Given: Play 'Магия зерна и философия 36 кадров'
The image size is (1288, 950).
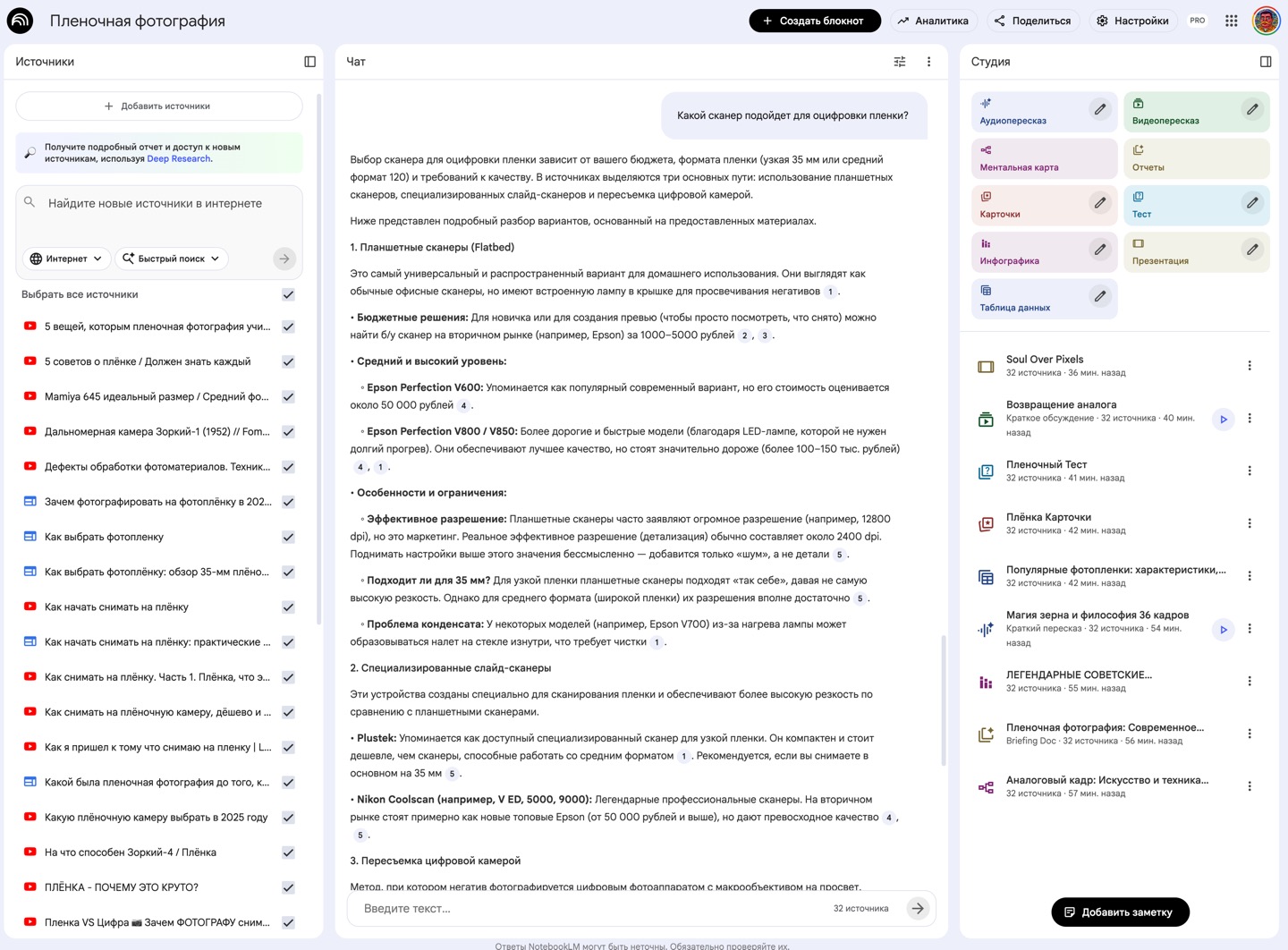Looking at the screenshot, I should pos(1224,630).
